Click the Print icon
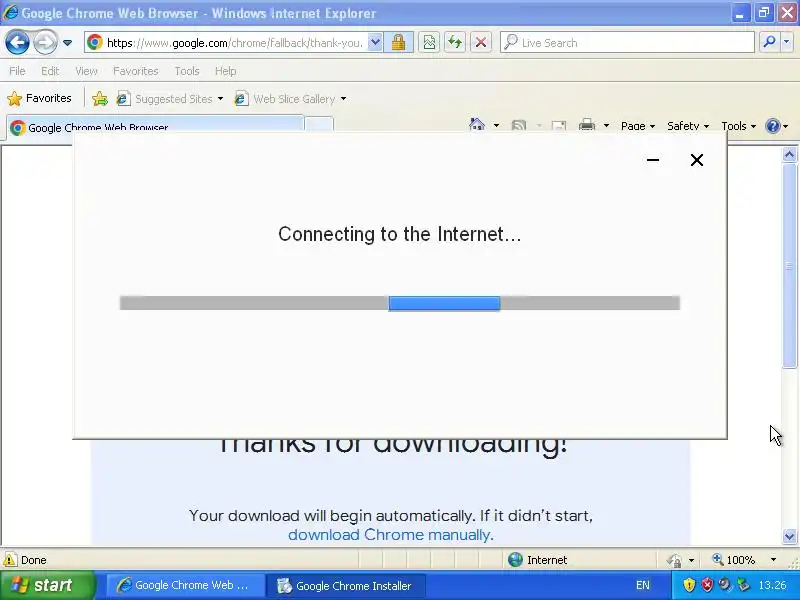Viewport: 800px width, 600px height. click(587, 125)
